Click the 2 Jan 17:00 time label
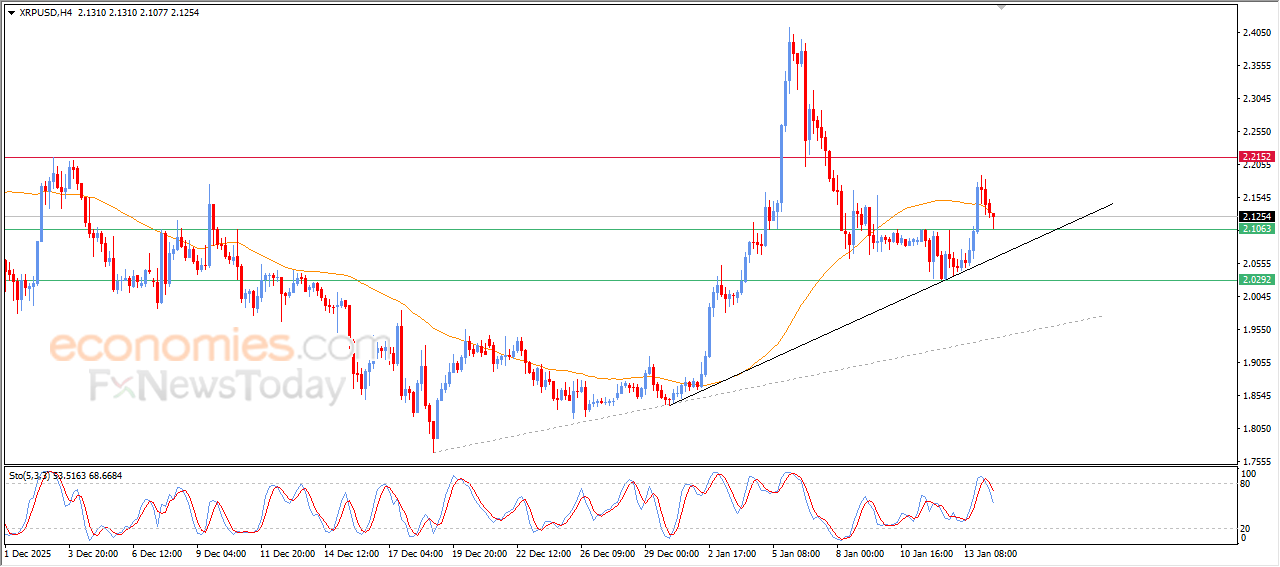This screenshot has width=1280, height=567. click(732, 553)
